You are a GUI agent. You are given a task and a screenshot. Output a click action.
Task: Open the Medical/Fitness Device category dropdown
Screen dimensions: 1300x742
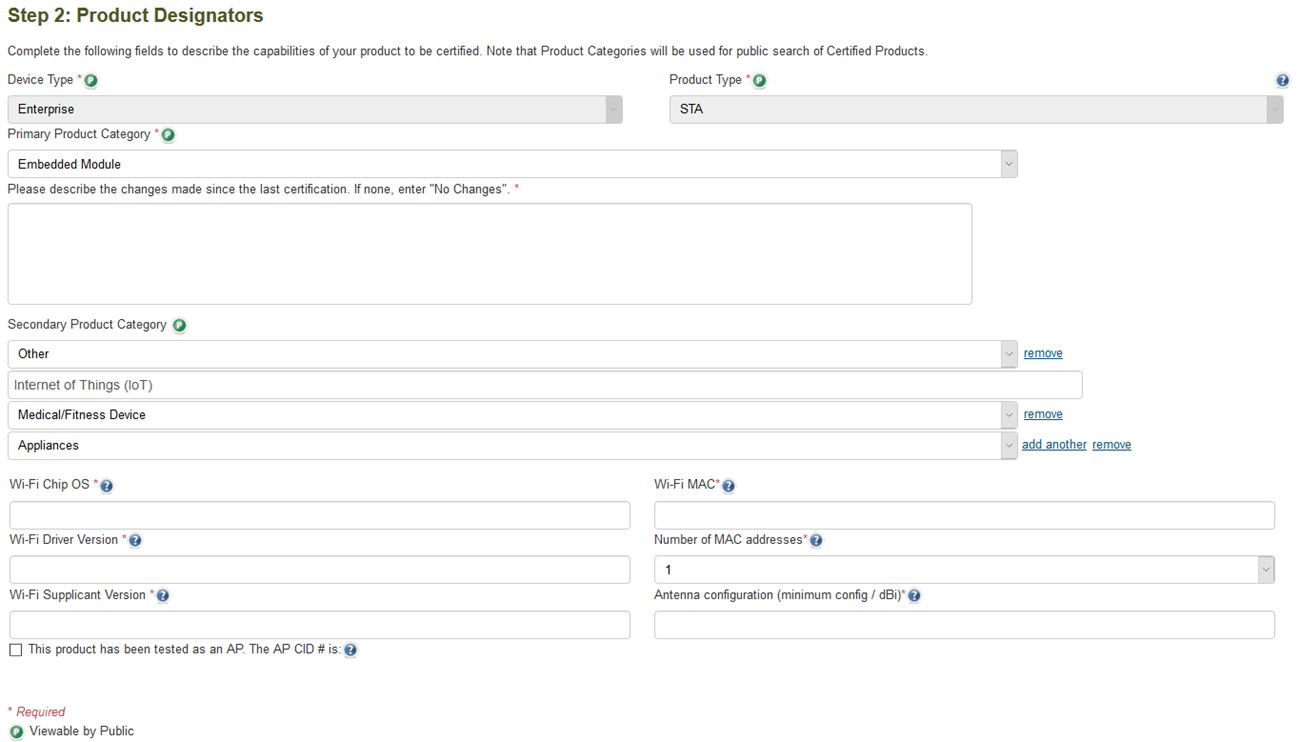[512, 415]
